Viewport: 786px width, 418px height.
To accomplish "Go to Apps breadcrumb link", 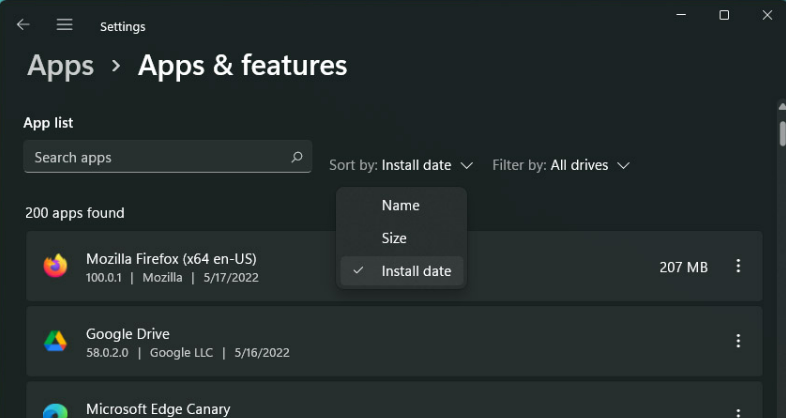I will (60, 66).
